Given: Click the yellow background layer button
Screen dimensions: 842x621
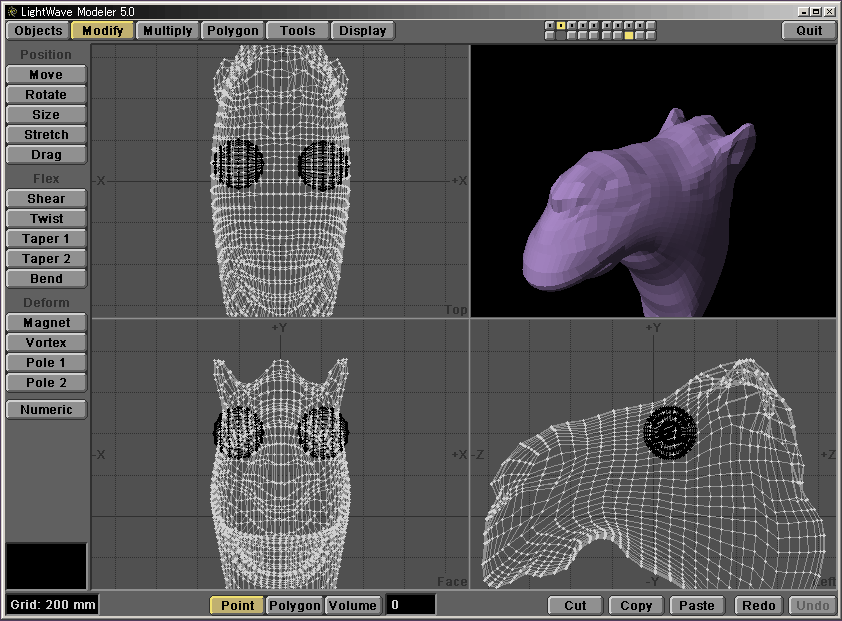Looking at the screenshot, I should (x=629, y=36).
